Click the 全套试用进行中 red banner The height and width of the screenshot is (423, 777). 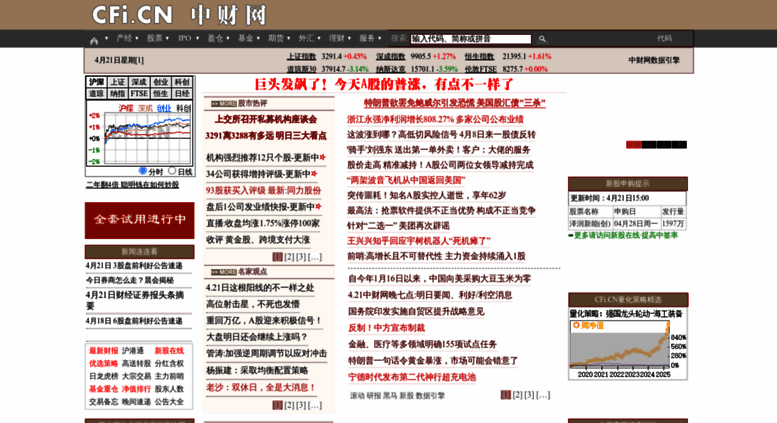(x=140, y=220)
